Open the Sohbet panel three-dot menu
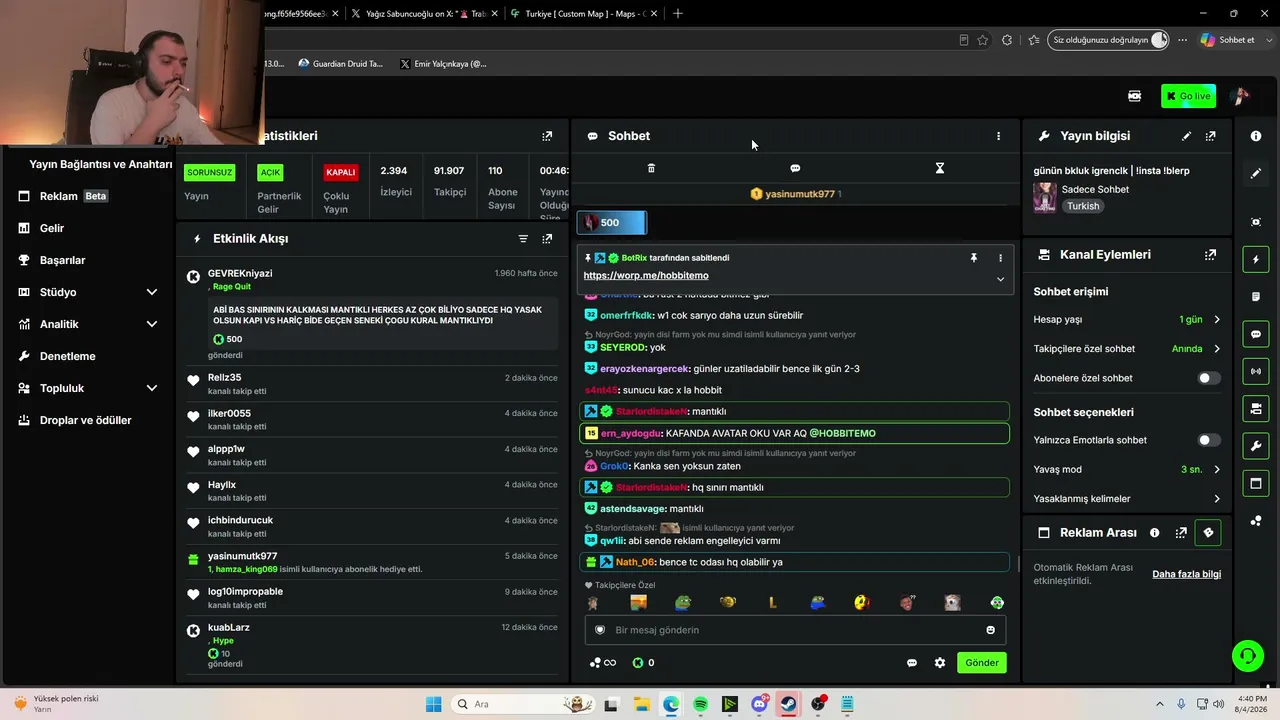The width and height of the screenshot is (1280, 720). (998, 136)
